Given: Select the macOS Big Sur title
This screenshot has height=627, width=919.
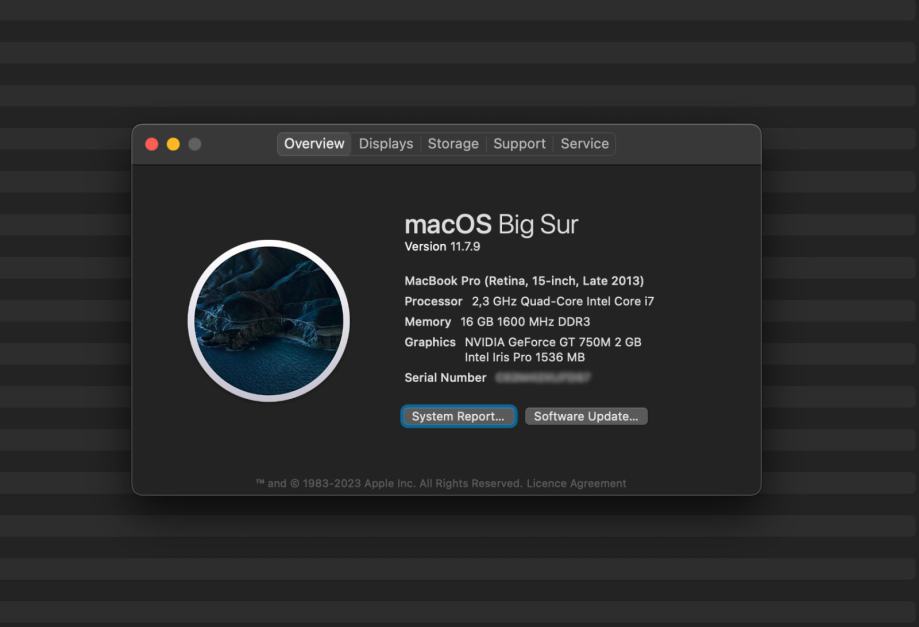Looking at the screenshot, I should tap(491, 224).
